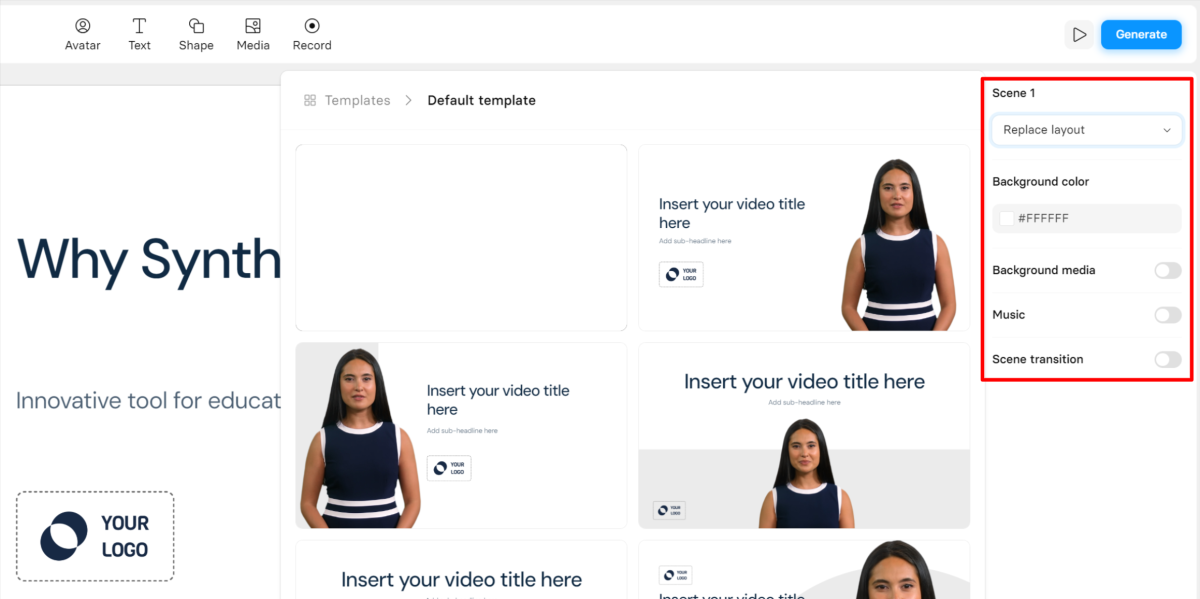Image resolution: width=1200 pixels, height=599 pixels.
Task: Click the YOUR LOGO placeholder on canvas
Action: click(x=95, y=536)
